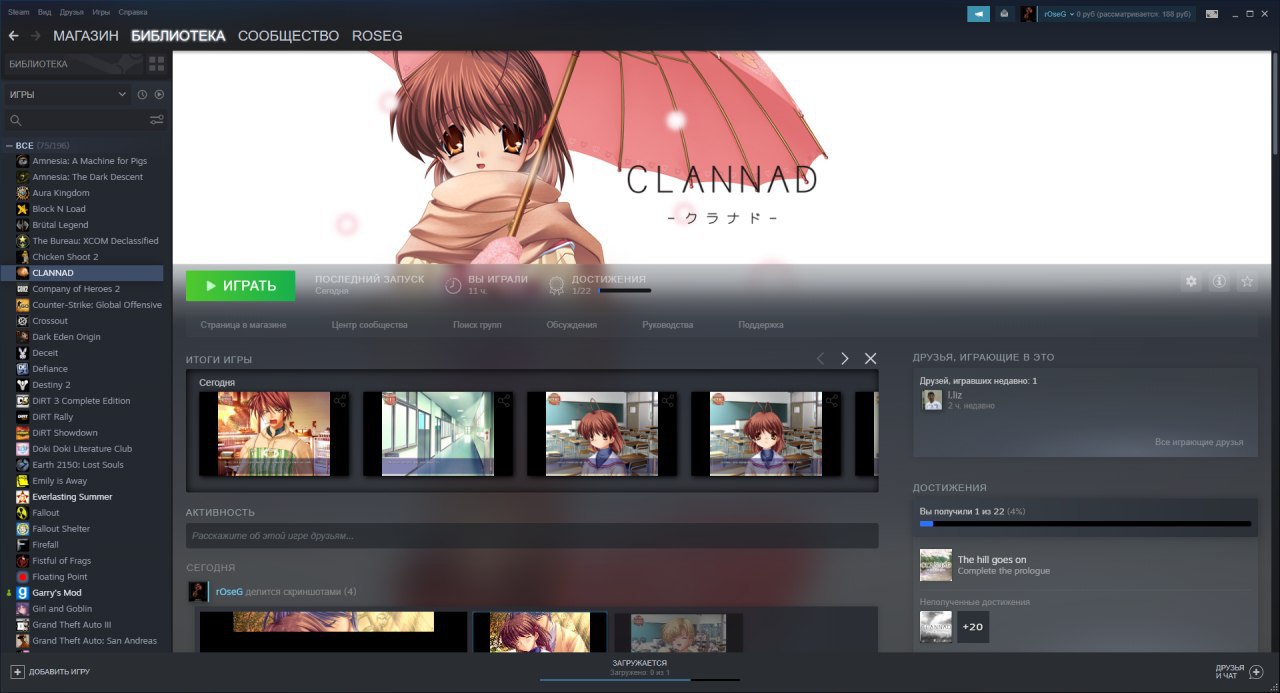
Task: Collapse the All games list
Action: click(x=10, y=146)
